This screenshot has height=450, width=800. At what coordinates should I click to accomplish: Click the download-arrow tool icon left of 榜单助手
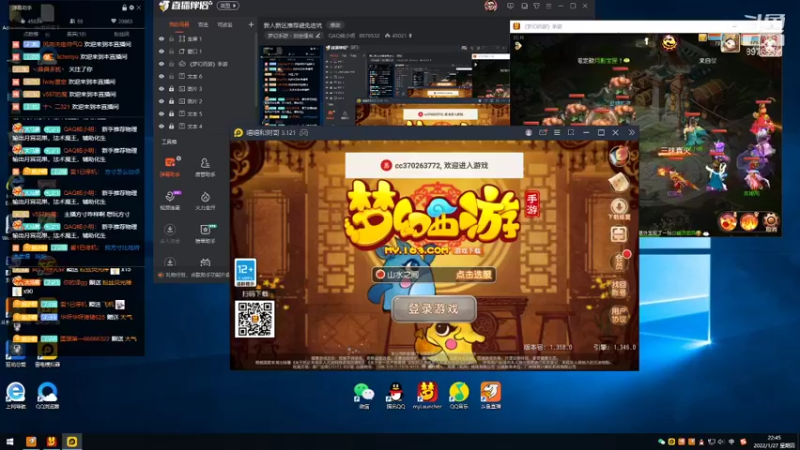(170, 230)
